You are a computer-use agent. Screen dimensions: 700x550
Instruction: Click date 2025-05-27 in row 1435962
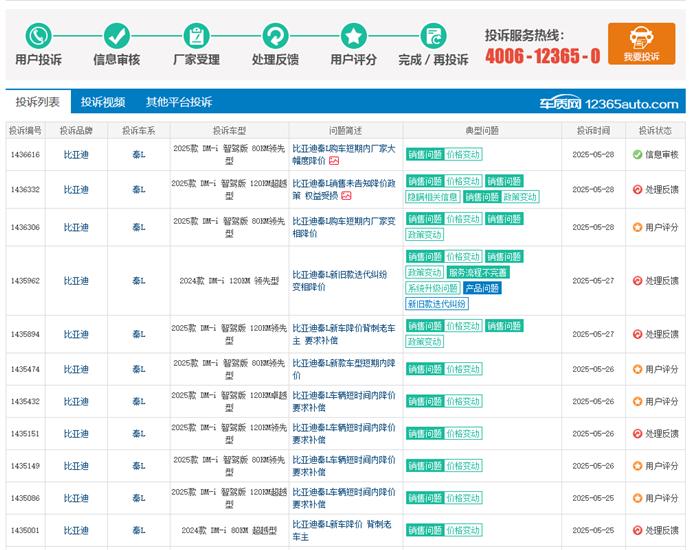tap(593, 281)
